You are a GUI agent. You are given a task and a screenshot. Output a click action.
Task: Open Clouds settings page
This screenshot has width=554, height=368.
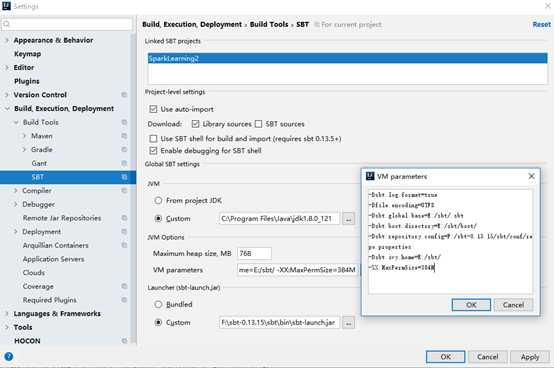(x=34, y=273)
